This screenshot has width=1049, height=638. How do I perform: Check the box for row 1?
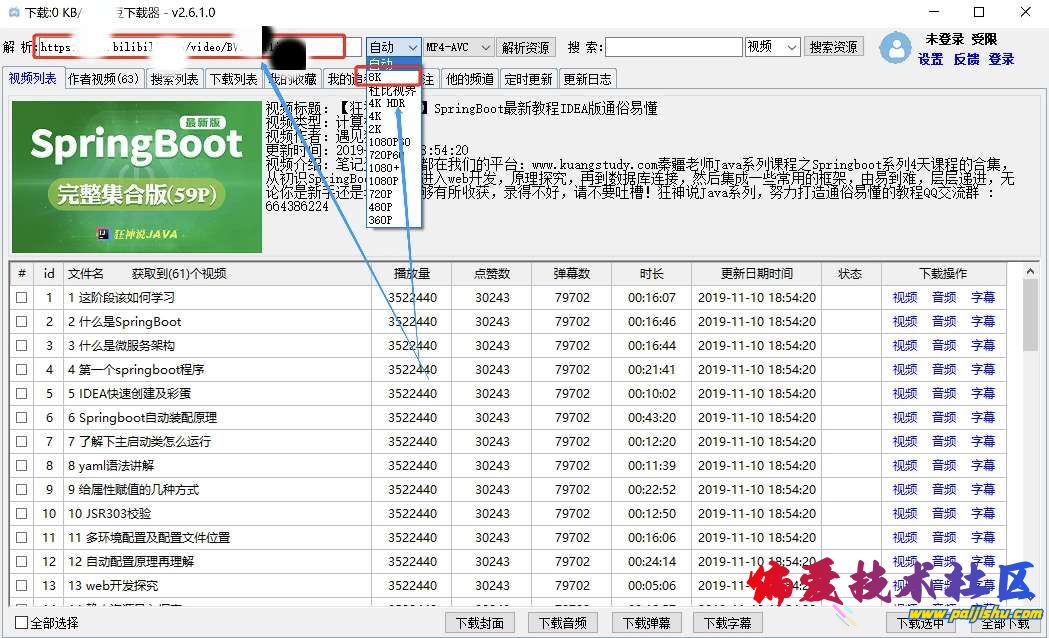click(22, 298)
